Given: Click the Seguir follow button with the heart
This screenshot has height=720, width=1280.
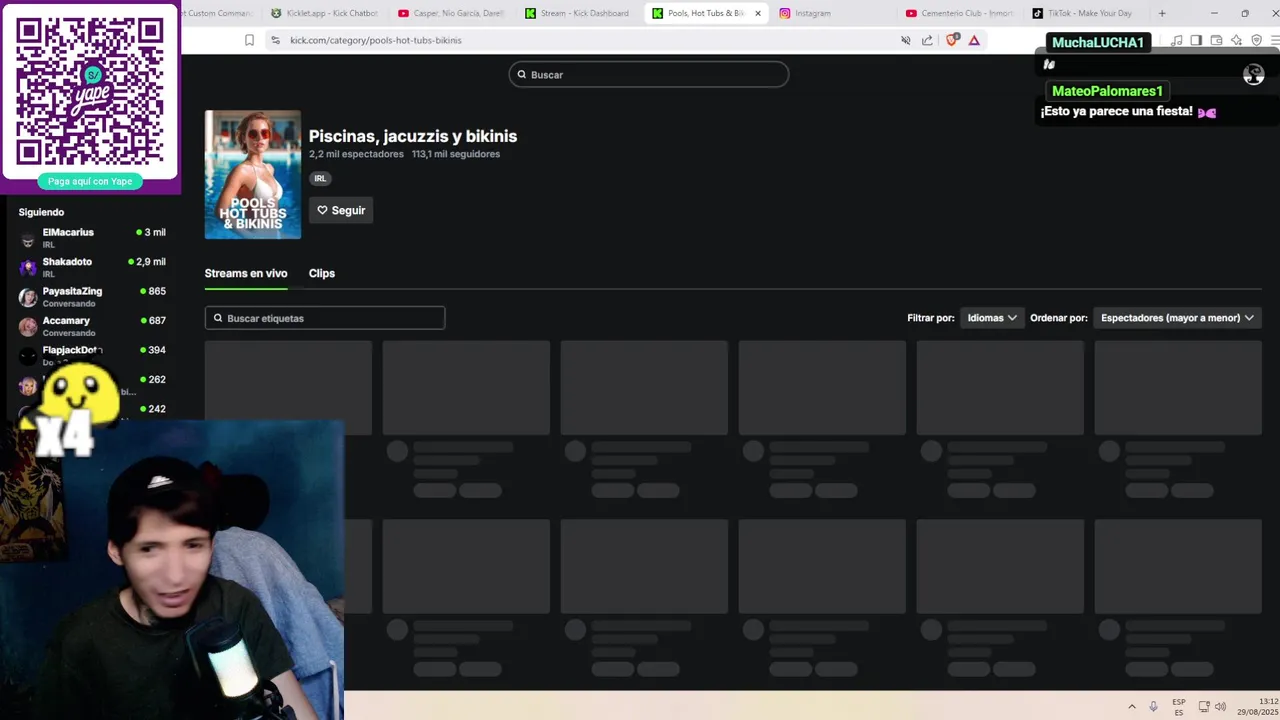Looking at the screenshot, I should tap(341, 210).
